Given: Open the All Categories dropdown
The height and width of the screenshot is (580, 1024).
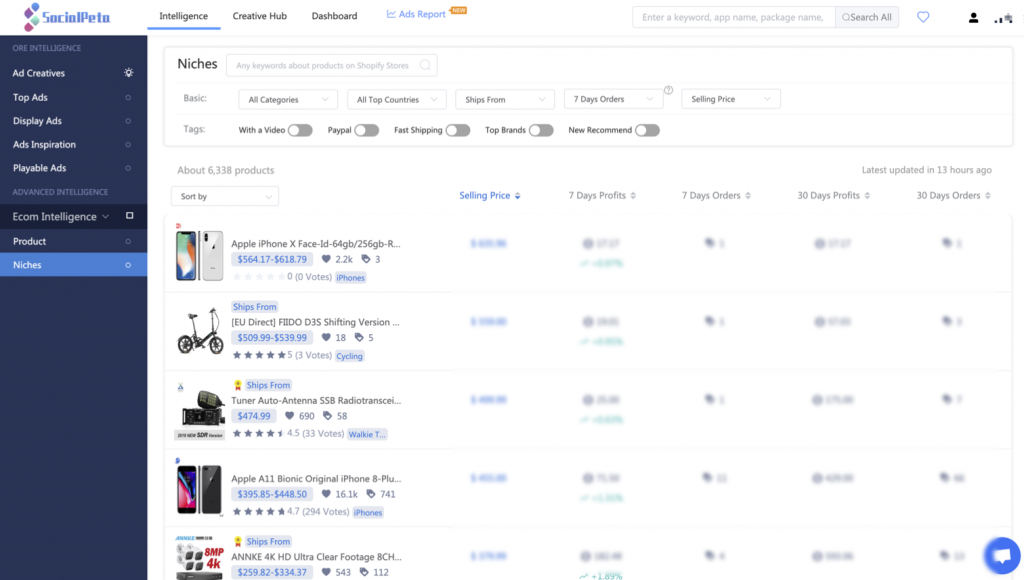Looking at the screenshot, I should [x=288, y=99].
